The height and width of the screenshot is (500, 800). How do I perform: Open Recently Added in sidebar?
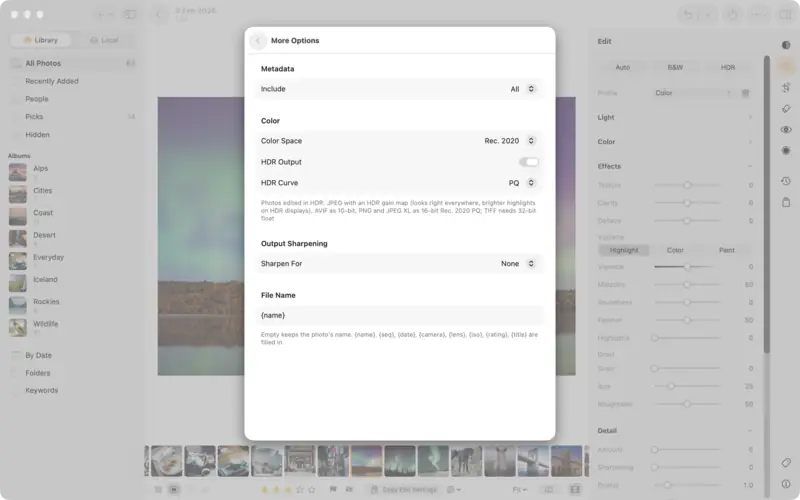pos(72,81)
